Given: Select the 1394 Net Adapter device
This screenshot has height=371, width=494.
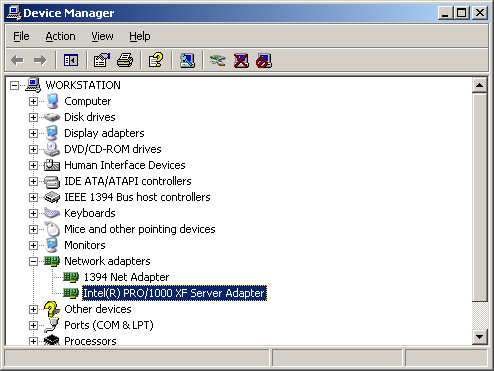Looking at the screenshot, I should (x=126, y=277).
